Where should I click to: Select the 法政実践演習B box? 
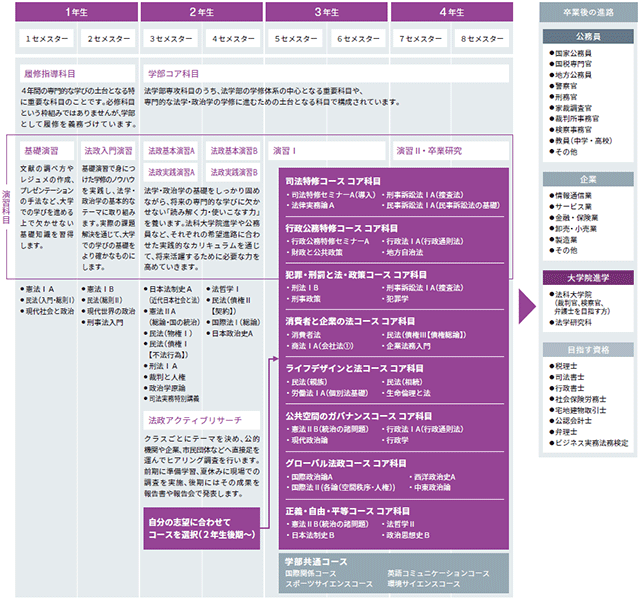tap(234, 172)
